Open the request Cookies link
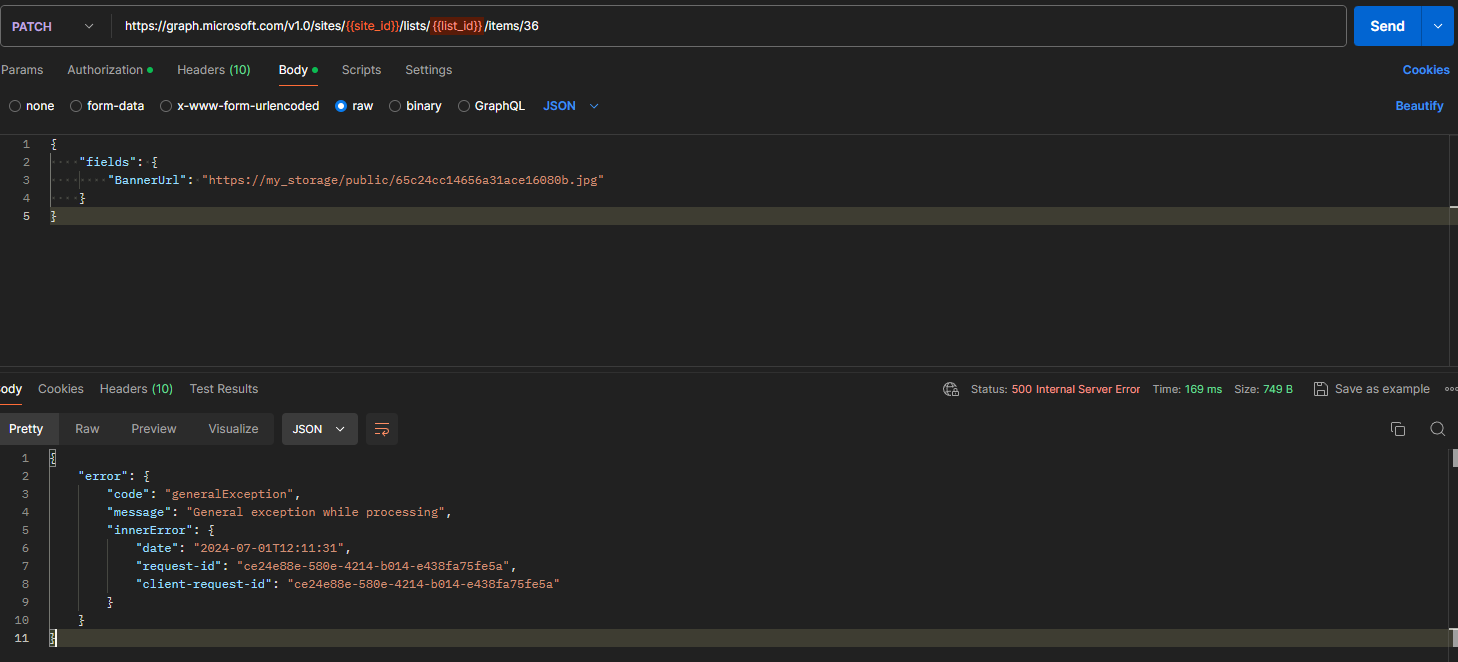Image resolution: width=1458 pixels, height=662 pixels. (x=1426, y=70)
